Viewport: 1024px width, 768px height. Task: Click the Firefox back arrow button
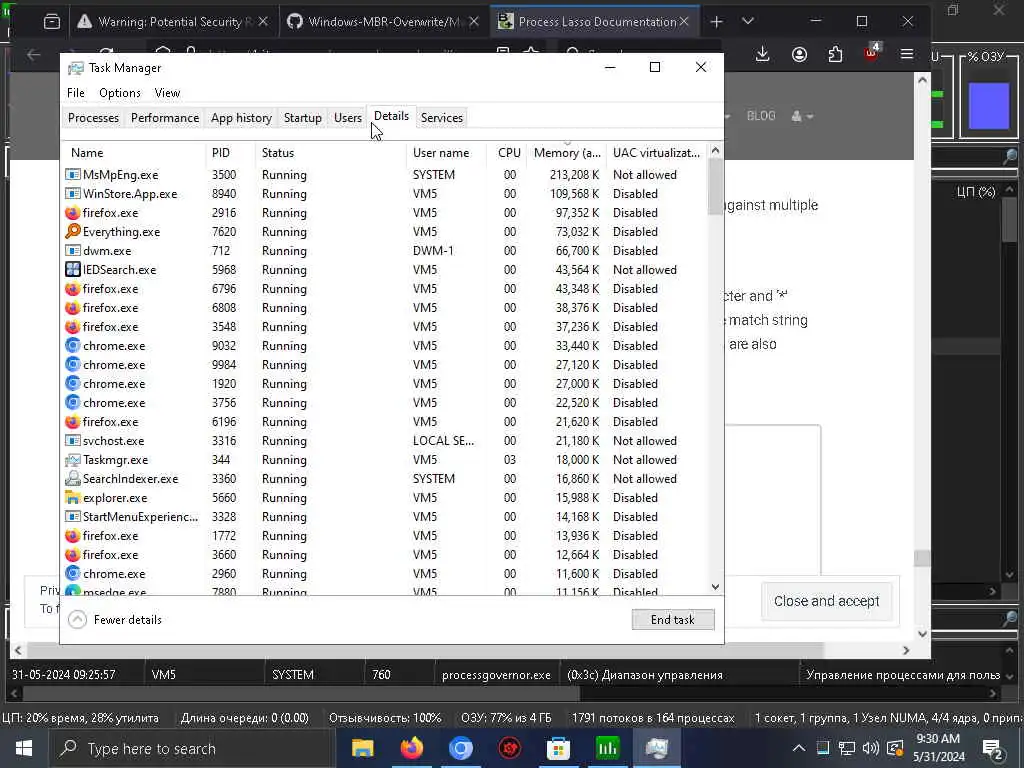34,54
